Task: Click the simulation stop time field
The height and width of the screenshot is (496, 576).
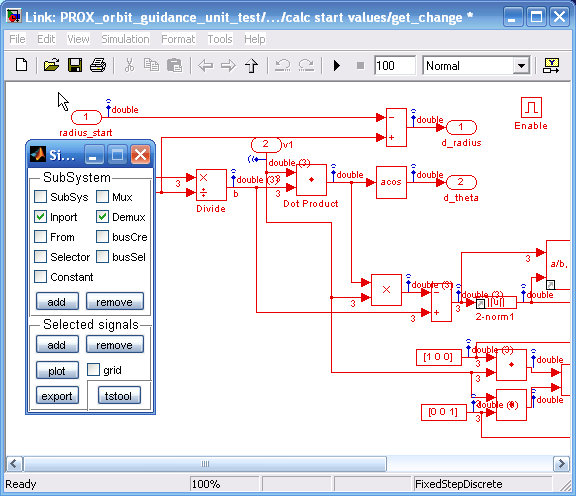Action: point(395,66)
